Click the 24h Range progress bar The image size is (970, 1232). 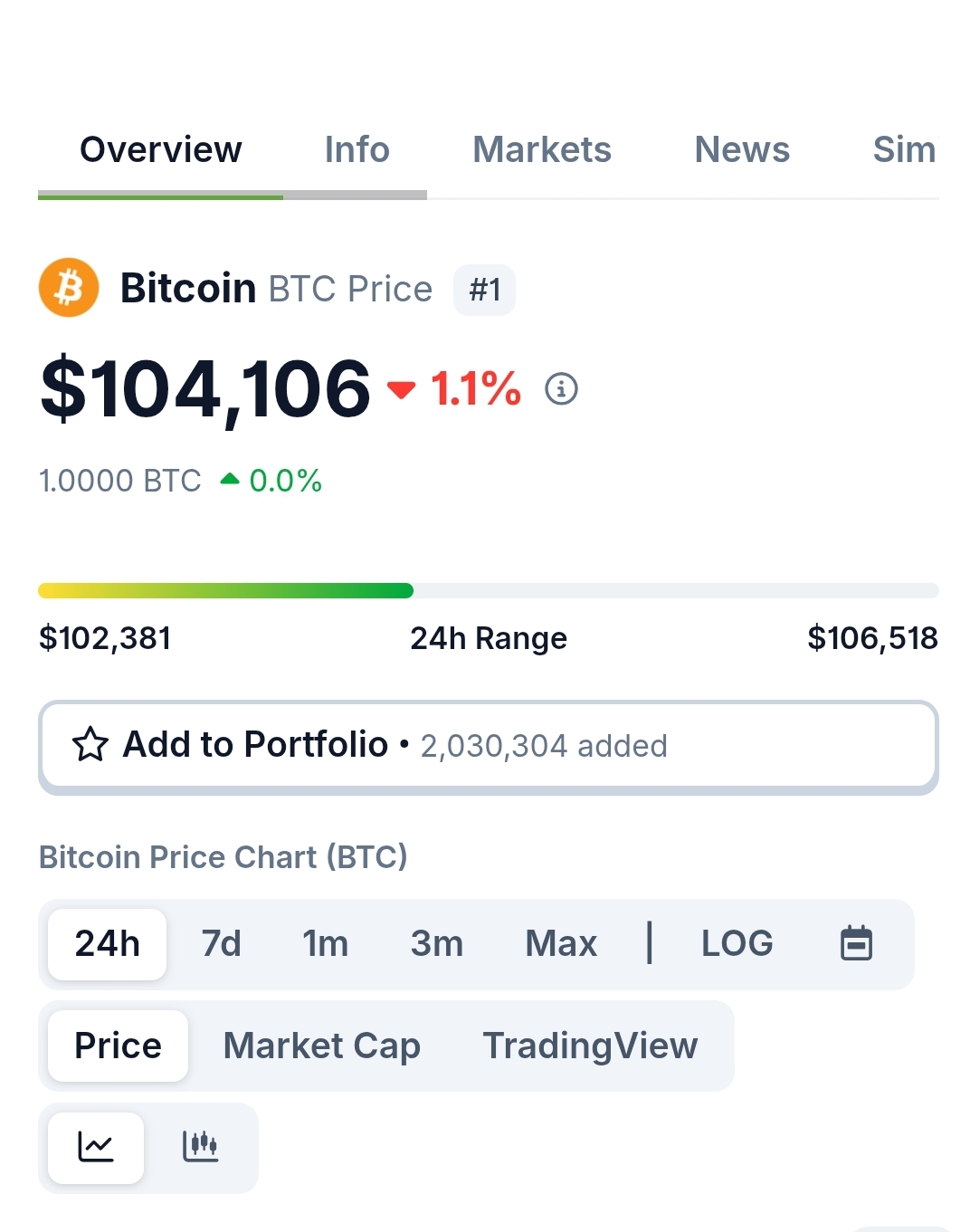click(489, 590)
